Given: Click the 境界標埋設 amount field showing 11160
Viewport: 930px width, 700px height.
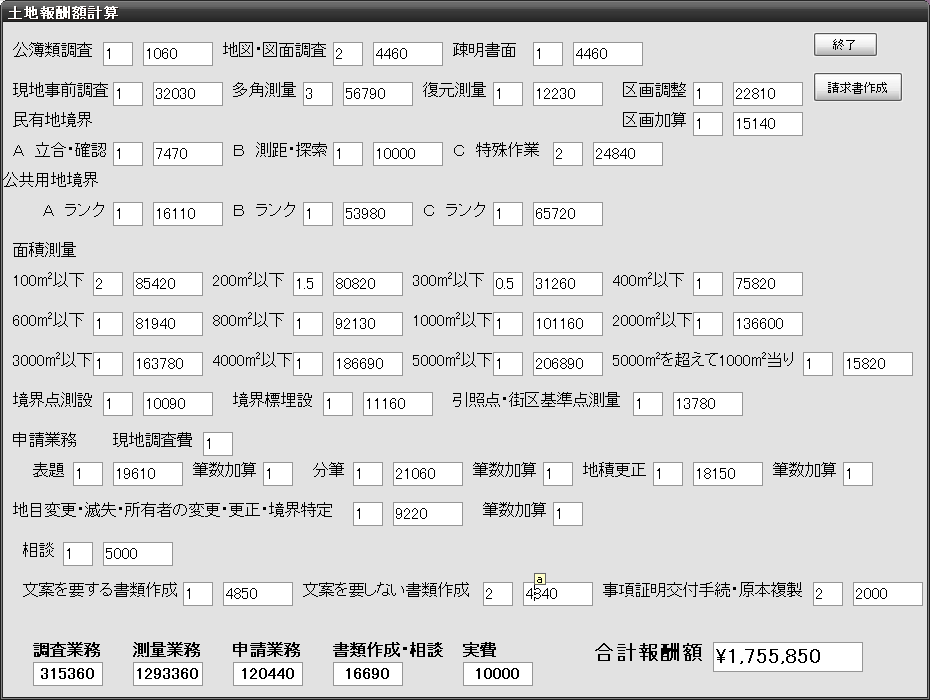Looking at the screenshot, I should pos(397,404).
